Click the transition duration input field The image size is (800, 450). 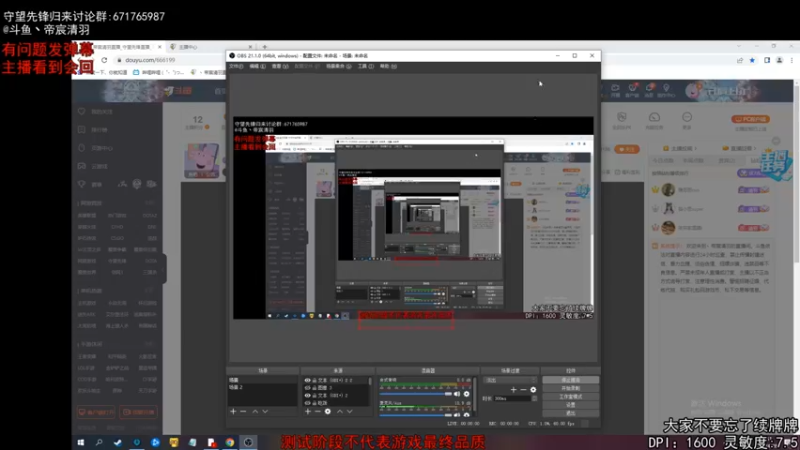[512, 398]
